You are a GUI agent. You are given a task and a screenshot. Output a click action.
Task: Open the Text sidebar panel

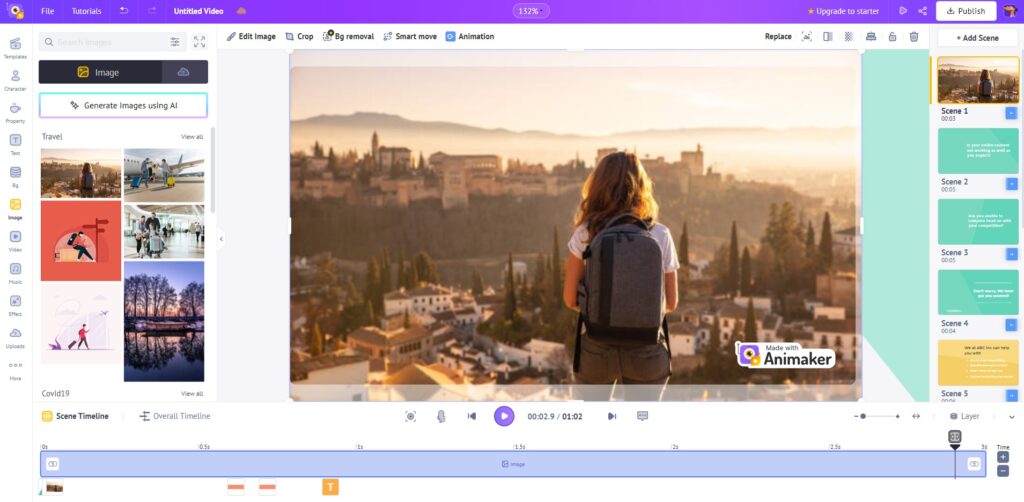[15, 144]
